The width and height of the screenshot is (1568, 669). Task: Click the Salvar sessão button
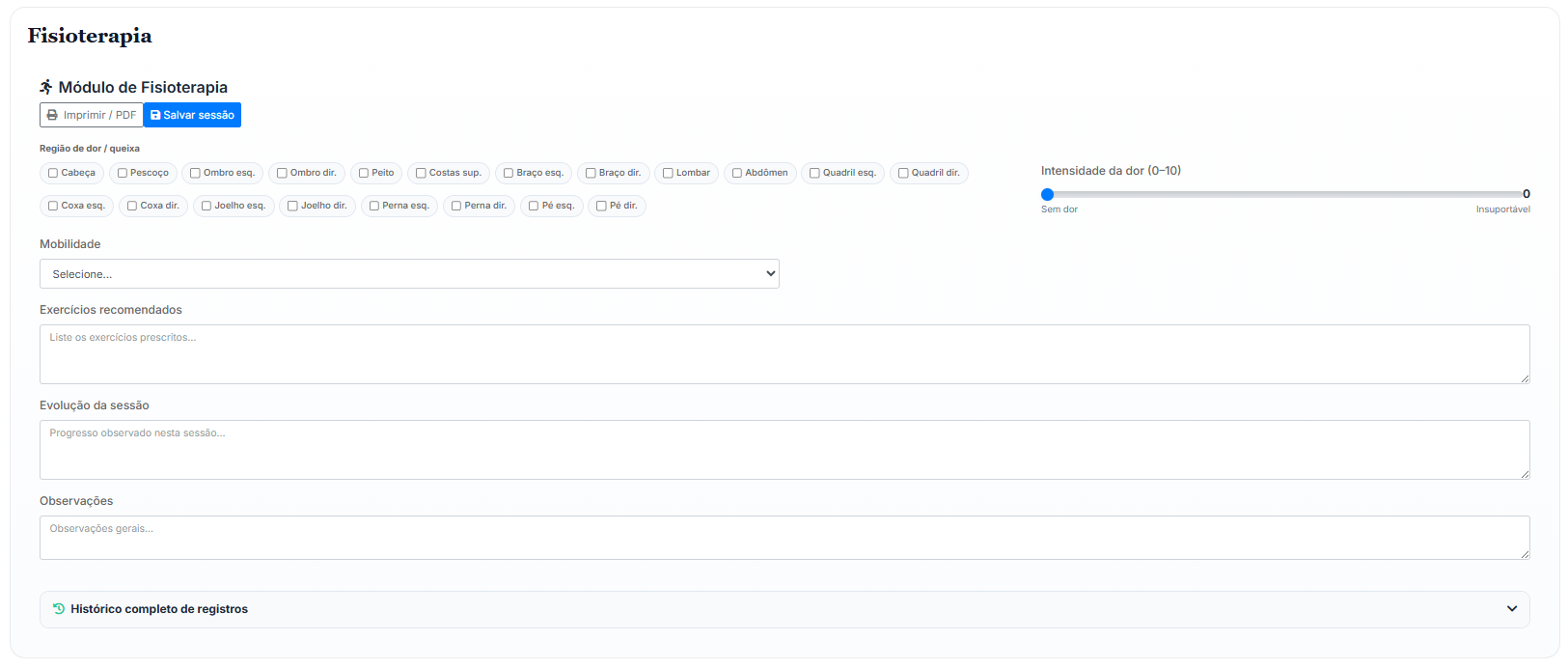click(x=192, y=115)
